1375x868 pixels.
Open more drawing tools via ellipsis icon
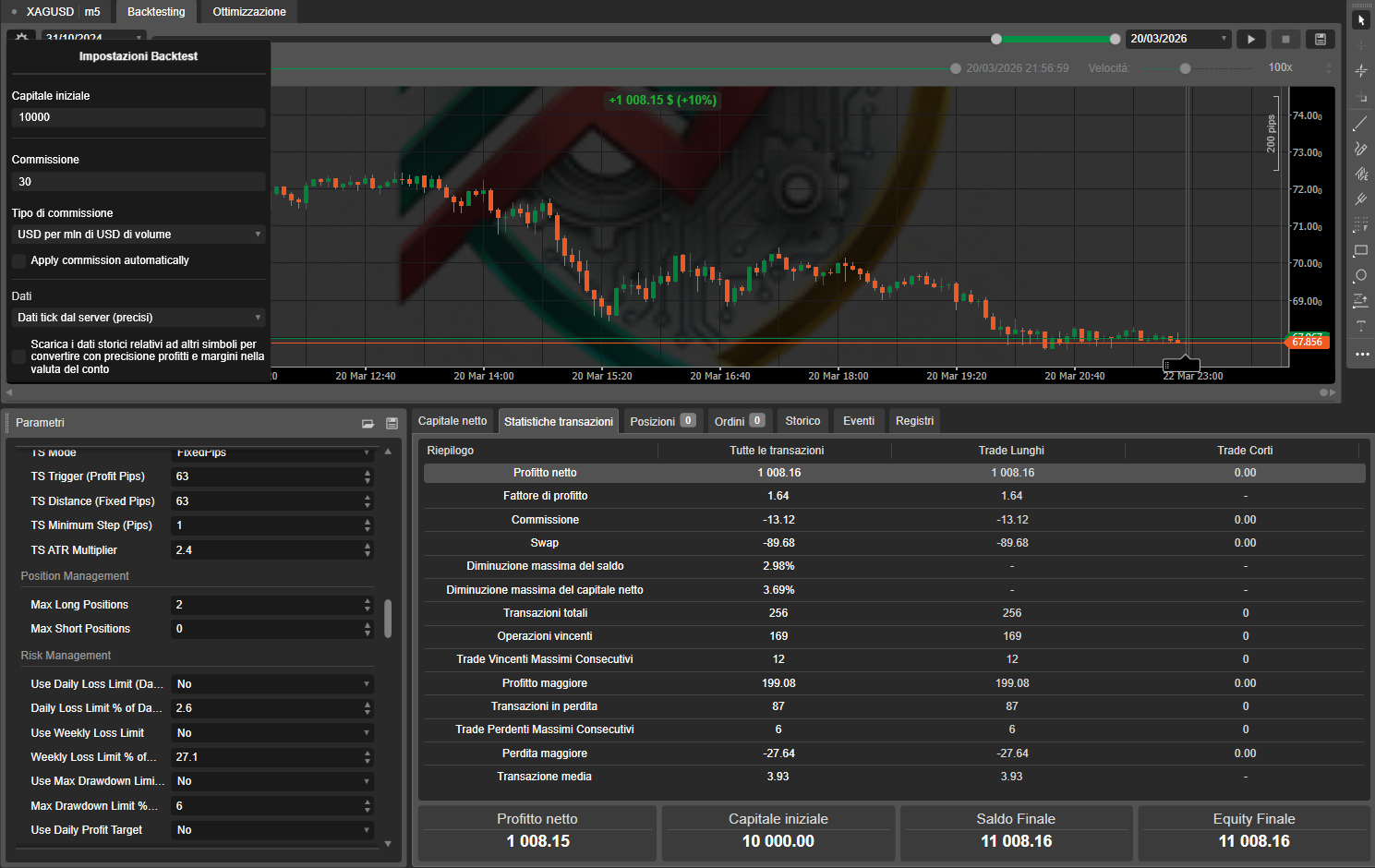1361,354
